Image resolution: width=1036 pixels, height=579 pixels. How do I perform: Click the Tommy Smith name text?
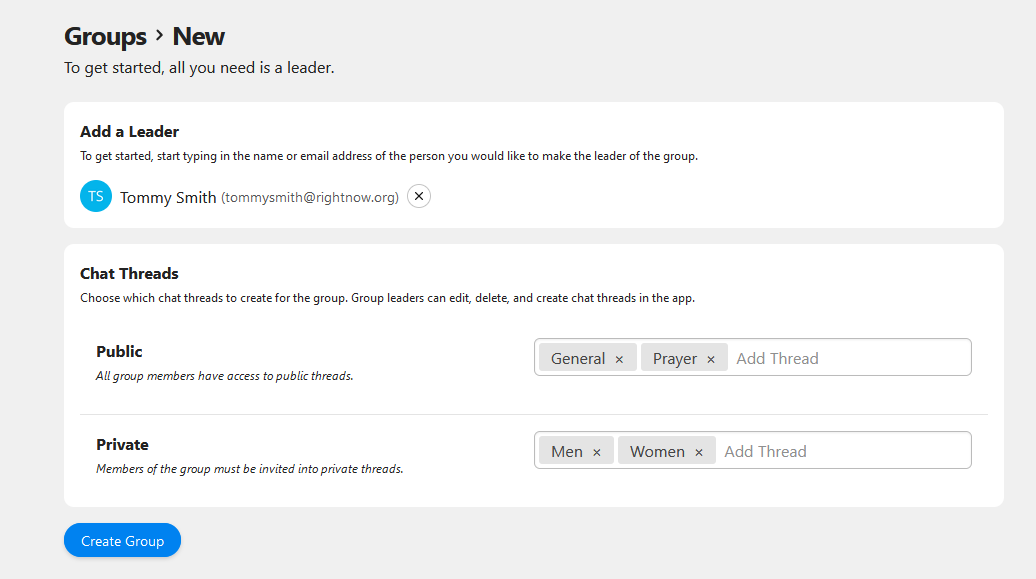(x=168, y=198)
